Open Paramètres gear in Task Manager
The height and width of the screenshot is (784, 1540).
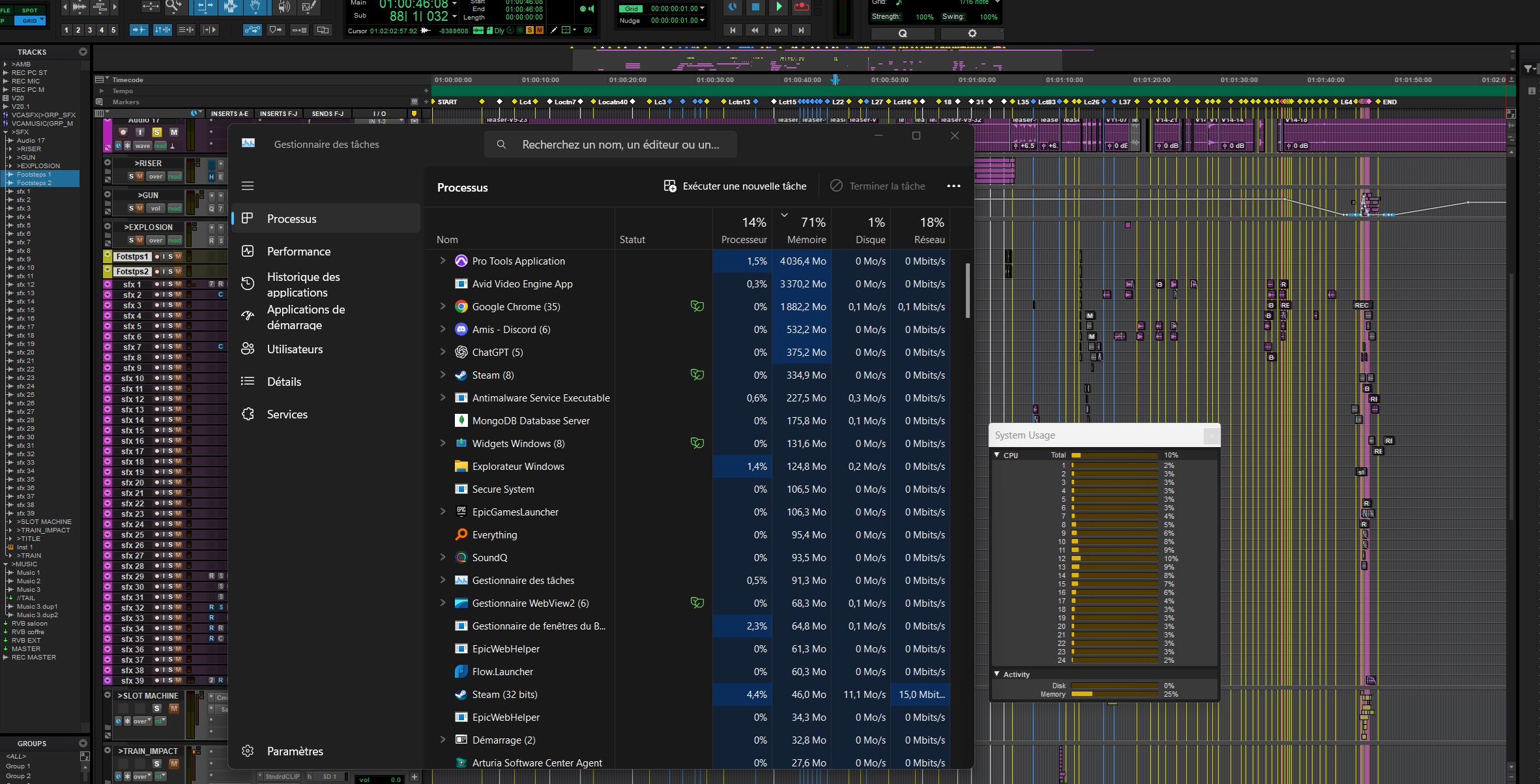[248, 751]
